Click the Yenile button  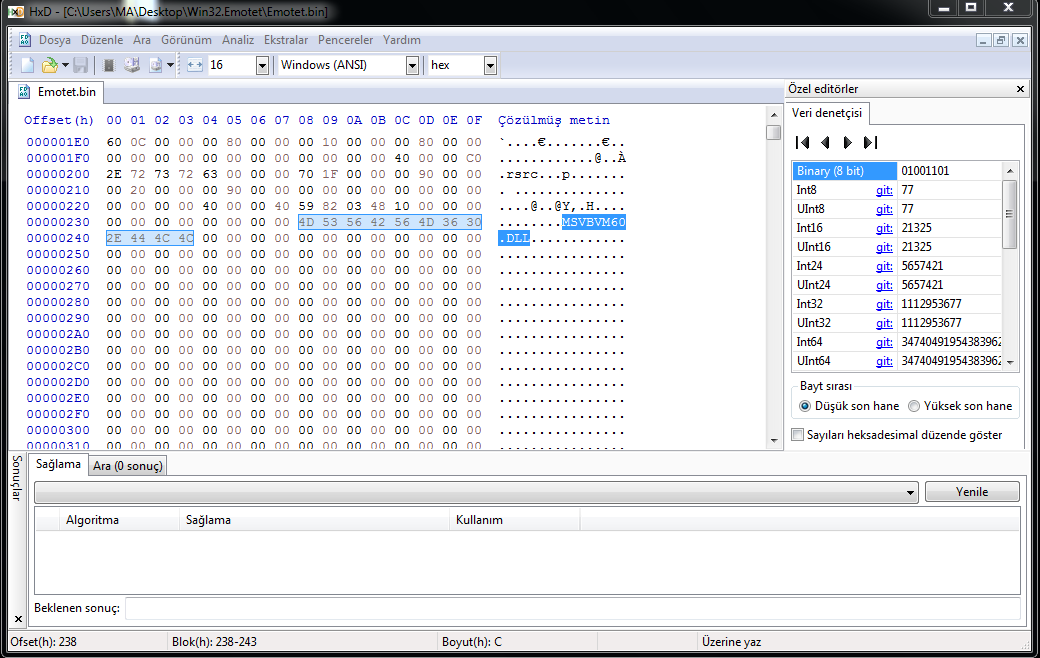click(x=972, y=492)
